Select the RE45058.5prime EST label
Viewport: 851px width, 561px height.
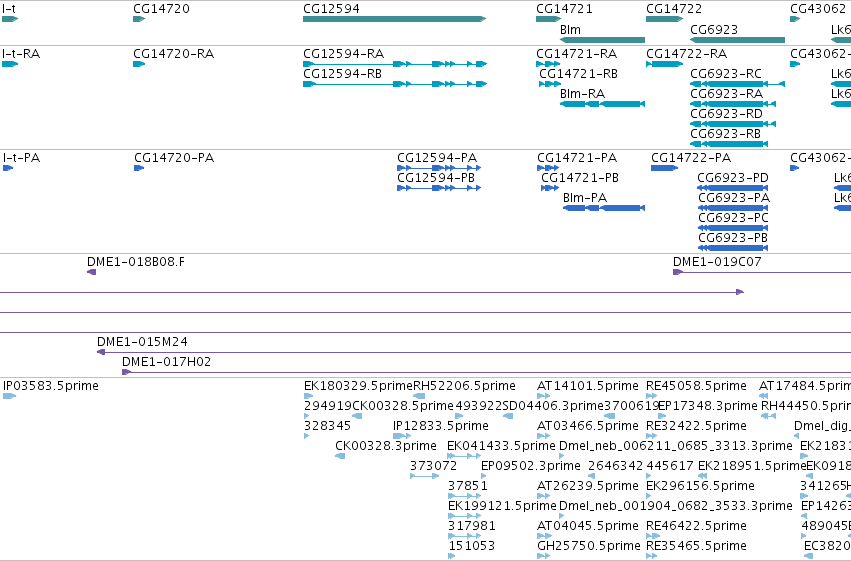tap(696, 386)
